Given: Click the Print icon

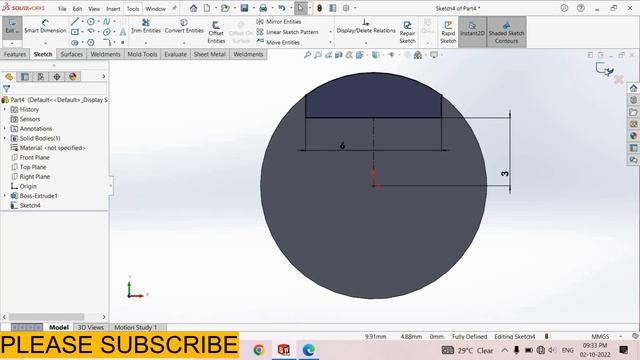Looking at the screenshot, I should (263, 8).
